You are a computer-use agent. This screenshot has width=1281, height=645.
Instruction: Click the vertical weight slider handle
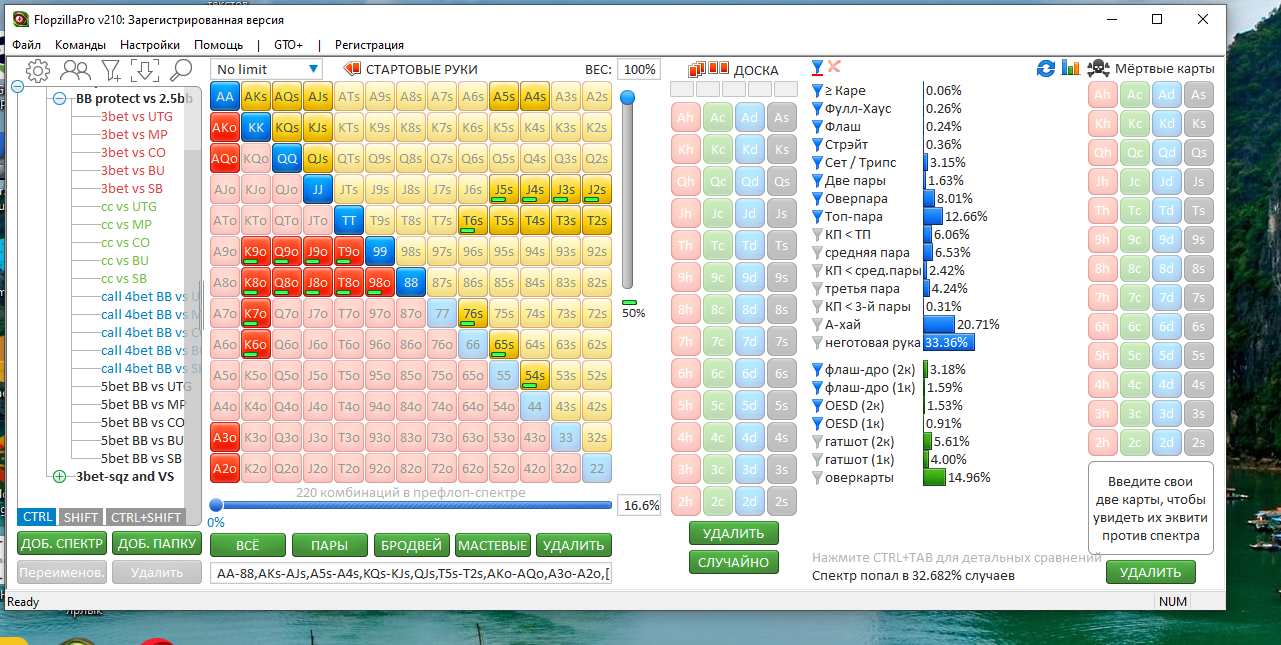(x=628, y=98)
